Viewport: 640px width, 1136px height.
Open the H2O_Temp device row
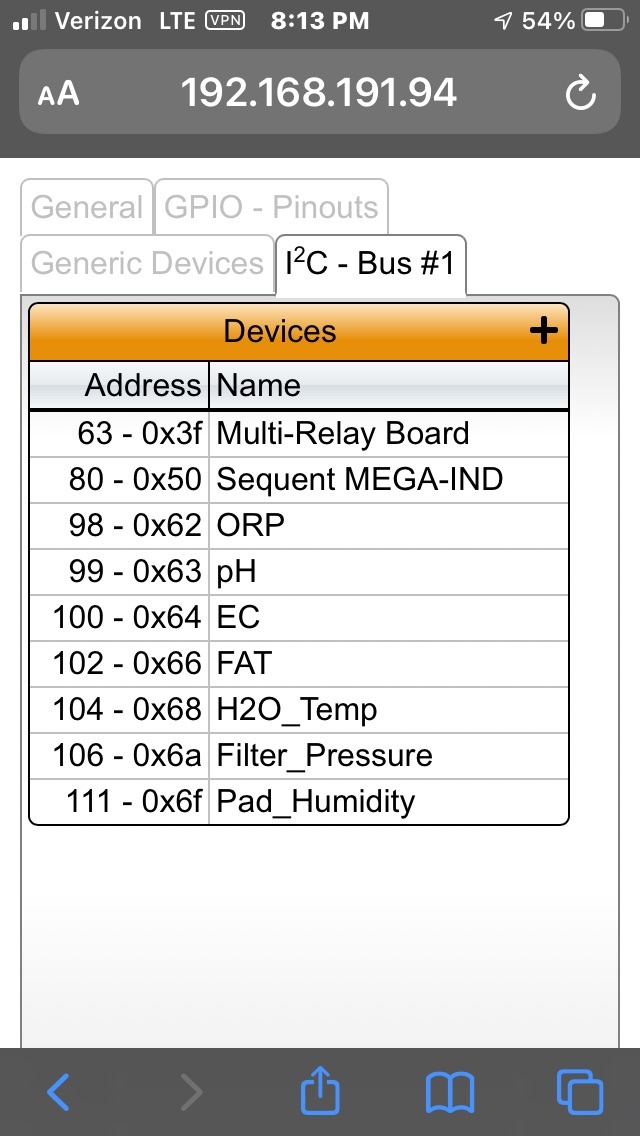(299, 709)
